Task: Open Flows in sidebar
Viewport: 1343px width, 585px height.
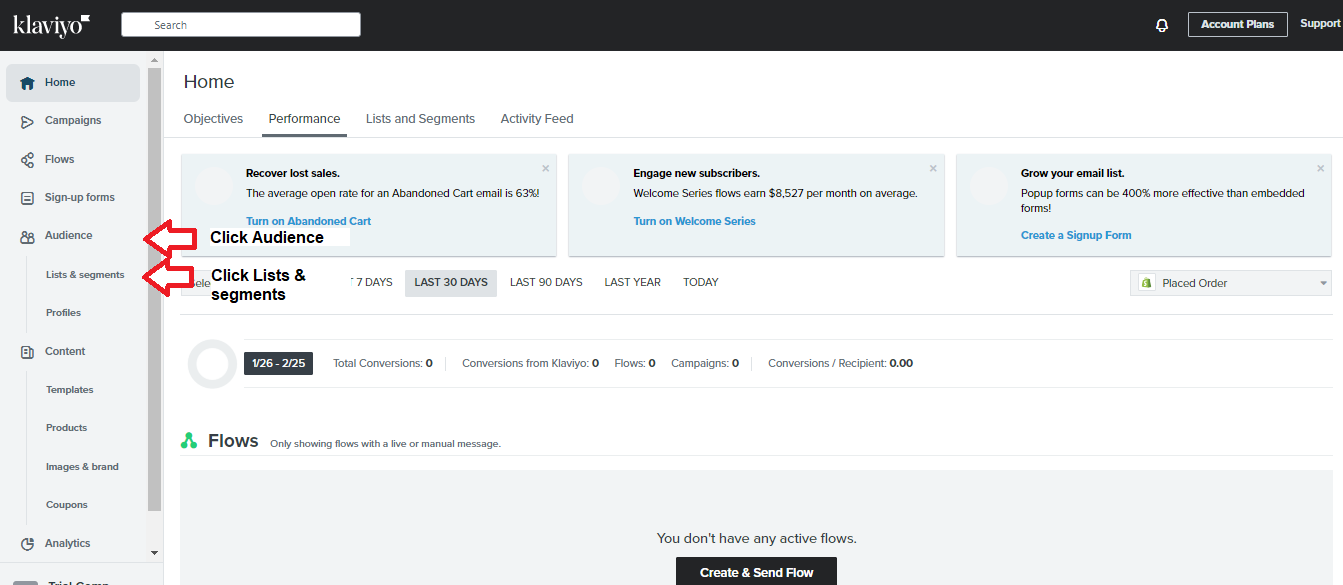Action: [x=60, y=159]
